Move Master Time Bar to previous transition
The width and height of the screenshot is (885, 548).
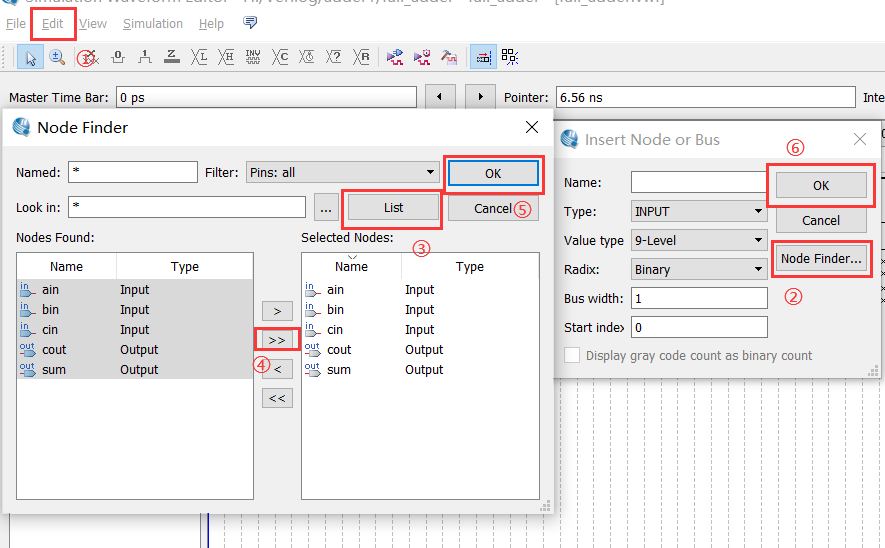coord(439,97)
